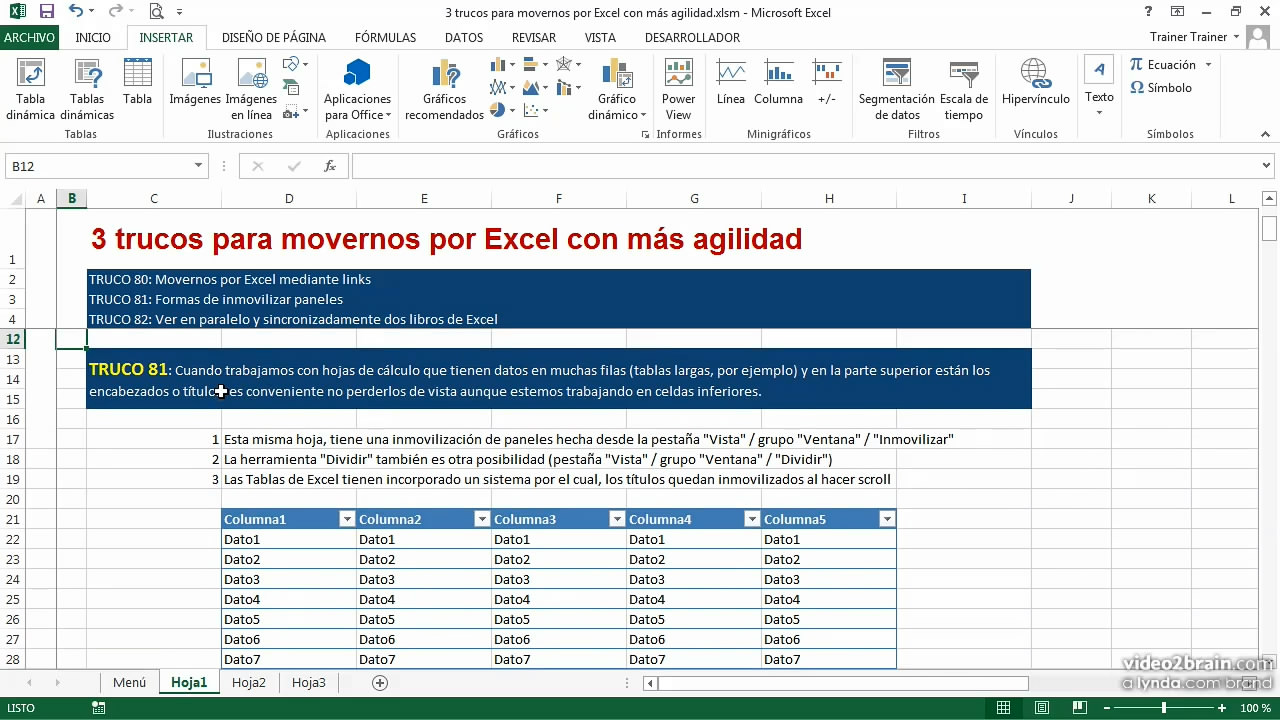This screenshot has width=1280, height=720.
Task: Enable Page Break Preview view in status bar
Action: pyautogui.click(x=1079, y=708)
